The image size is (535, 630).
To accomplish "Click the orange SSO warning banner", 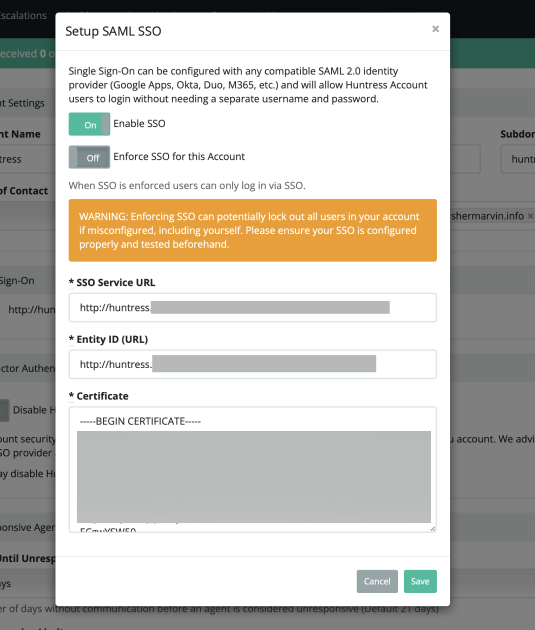I will point(253,230).
